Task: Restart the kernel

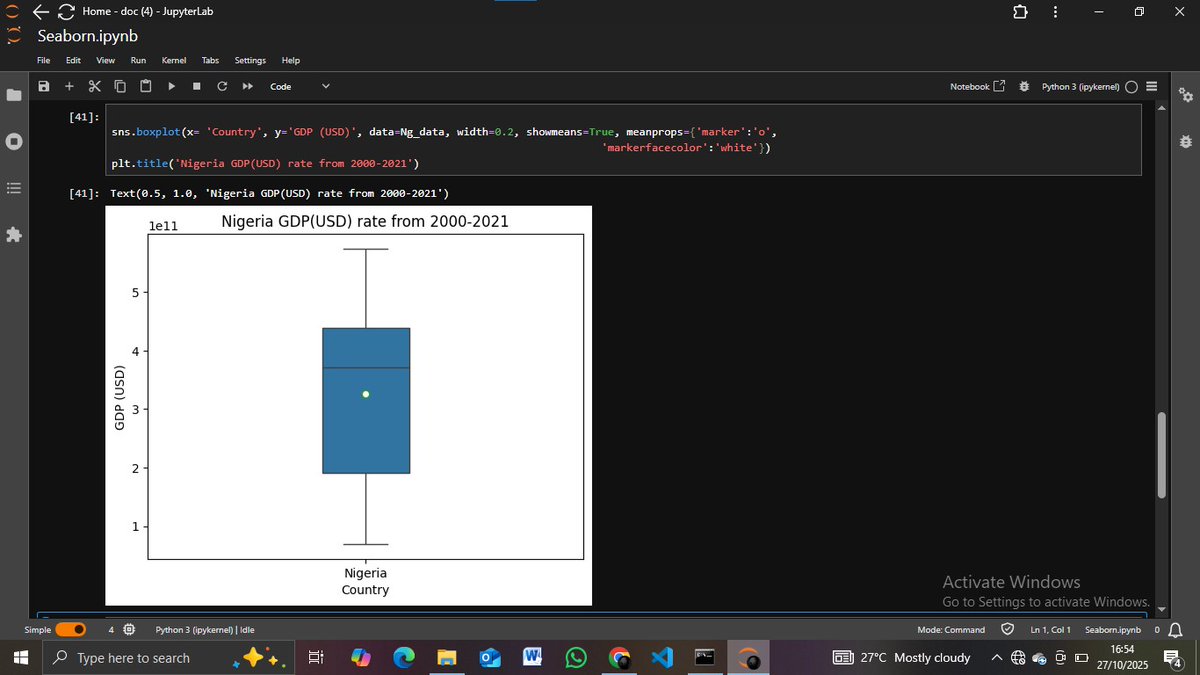Action: click(221, 86)
